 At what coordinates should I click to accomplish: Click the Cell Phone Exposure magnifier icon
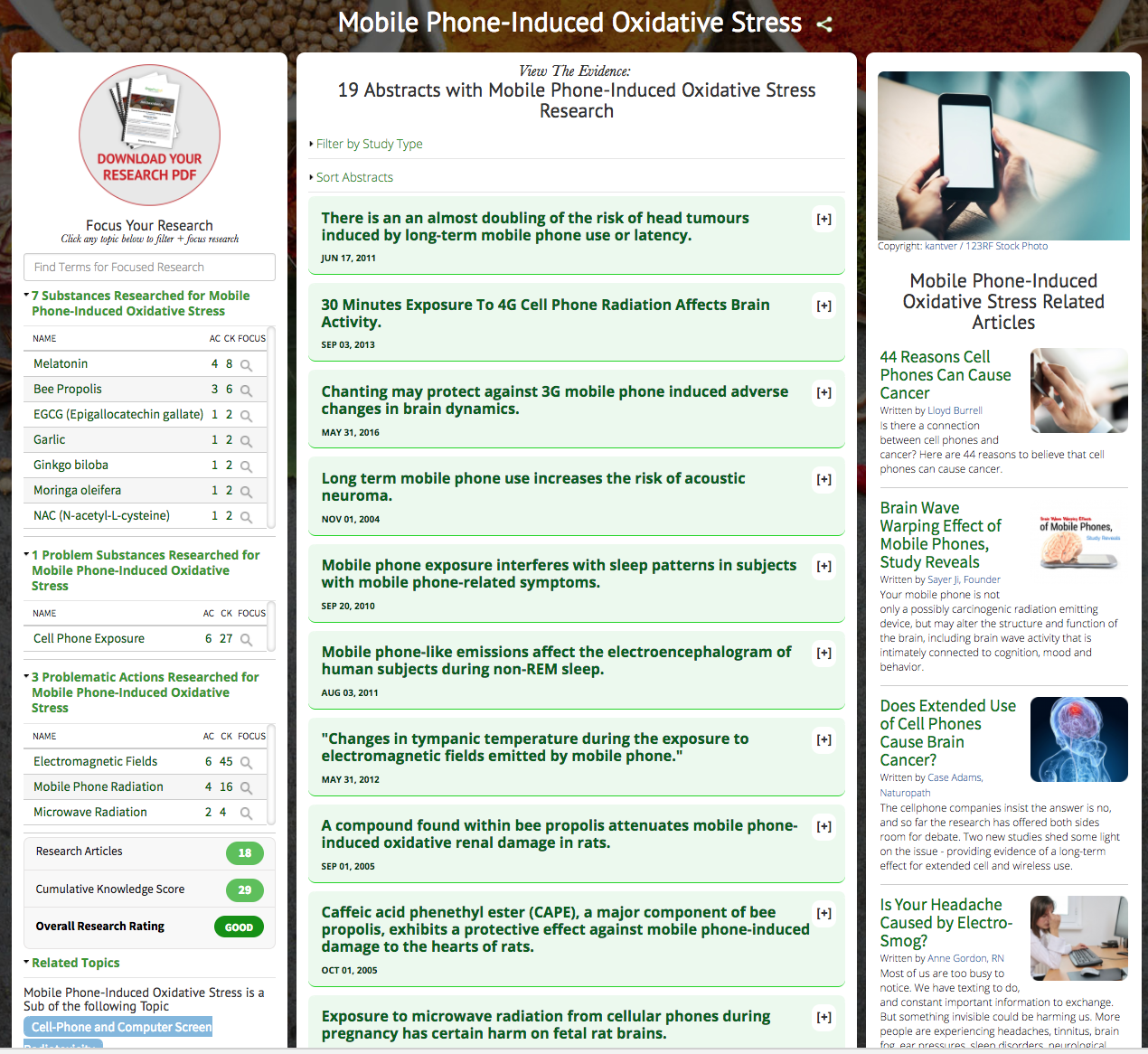[x=246, y=640]
